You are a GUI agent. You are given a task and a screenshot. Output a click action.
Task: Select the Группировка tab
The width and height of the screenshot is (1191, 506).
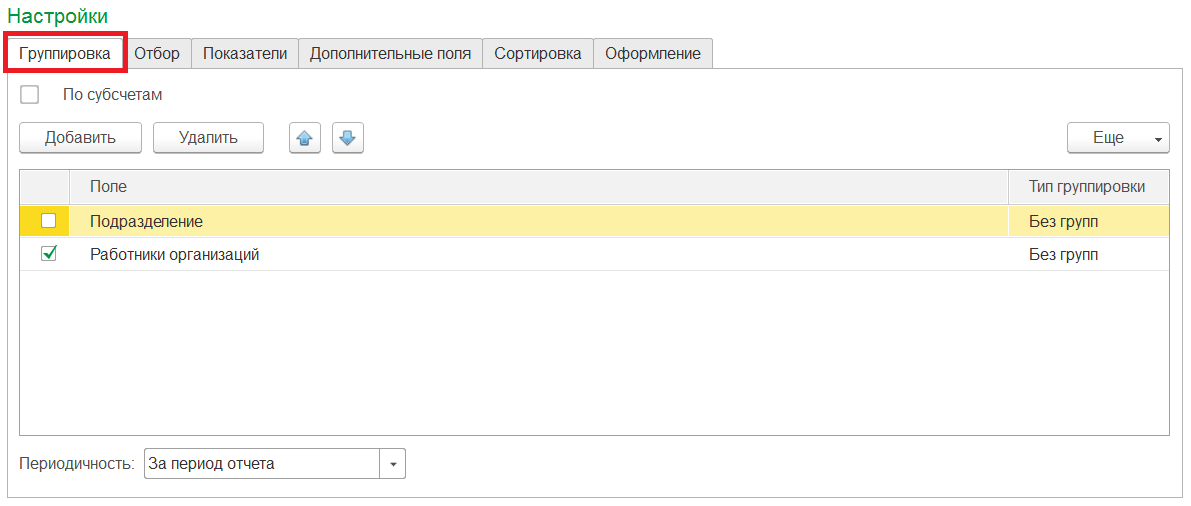[x=65, y=54]
